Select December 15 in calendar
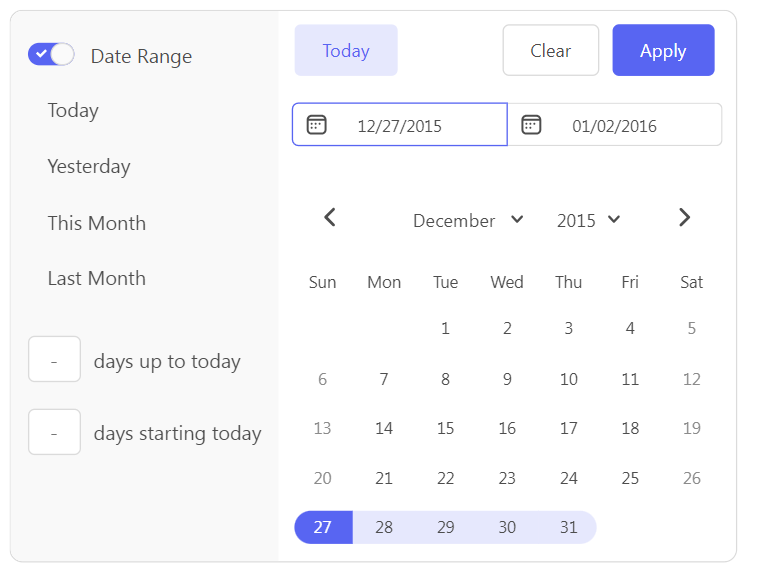761x583 pixels. [446, 429]
